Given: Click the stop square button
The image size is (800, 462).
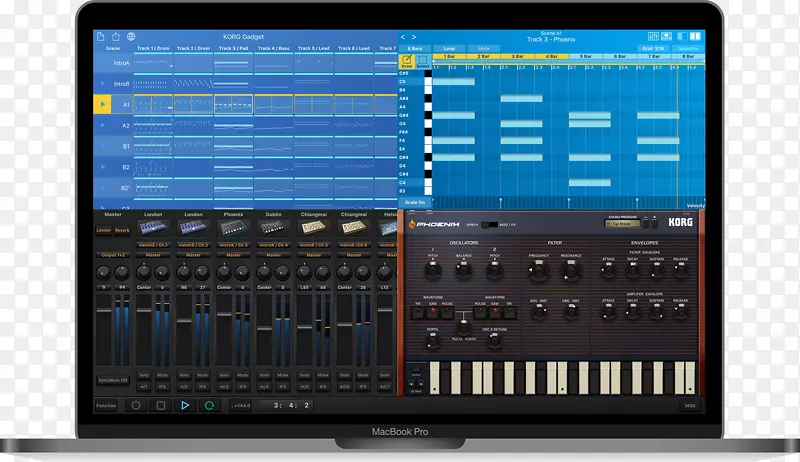Looking at the screenshot, I should (161, 405).
